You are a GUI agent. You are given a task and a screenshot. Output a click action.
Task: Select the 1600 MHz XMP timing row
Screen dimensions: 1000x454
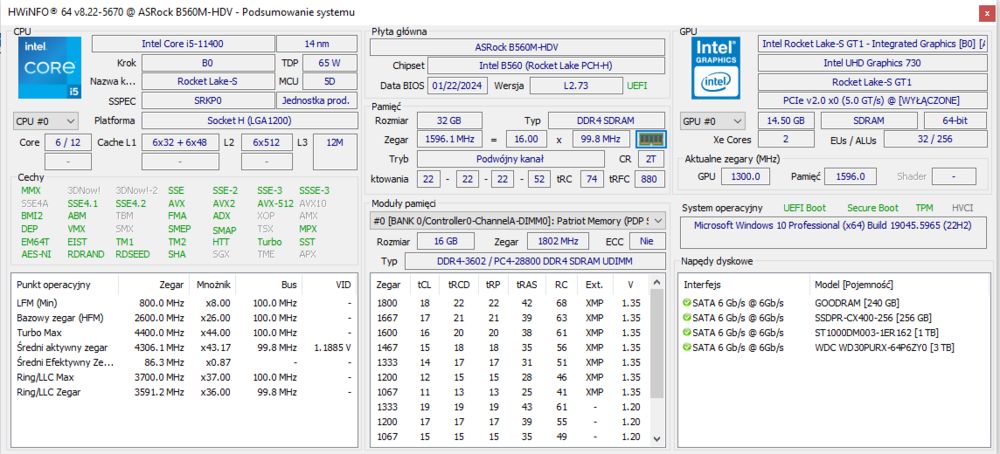coord(509,333)
